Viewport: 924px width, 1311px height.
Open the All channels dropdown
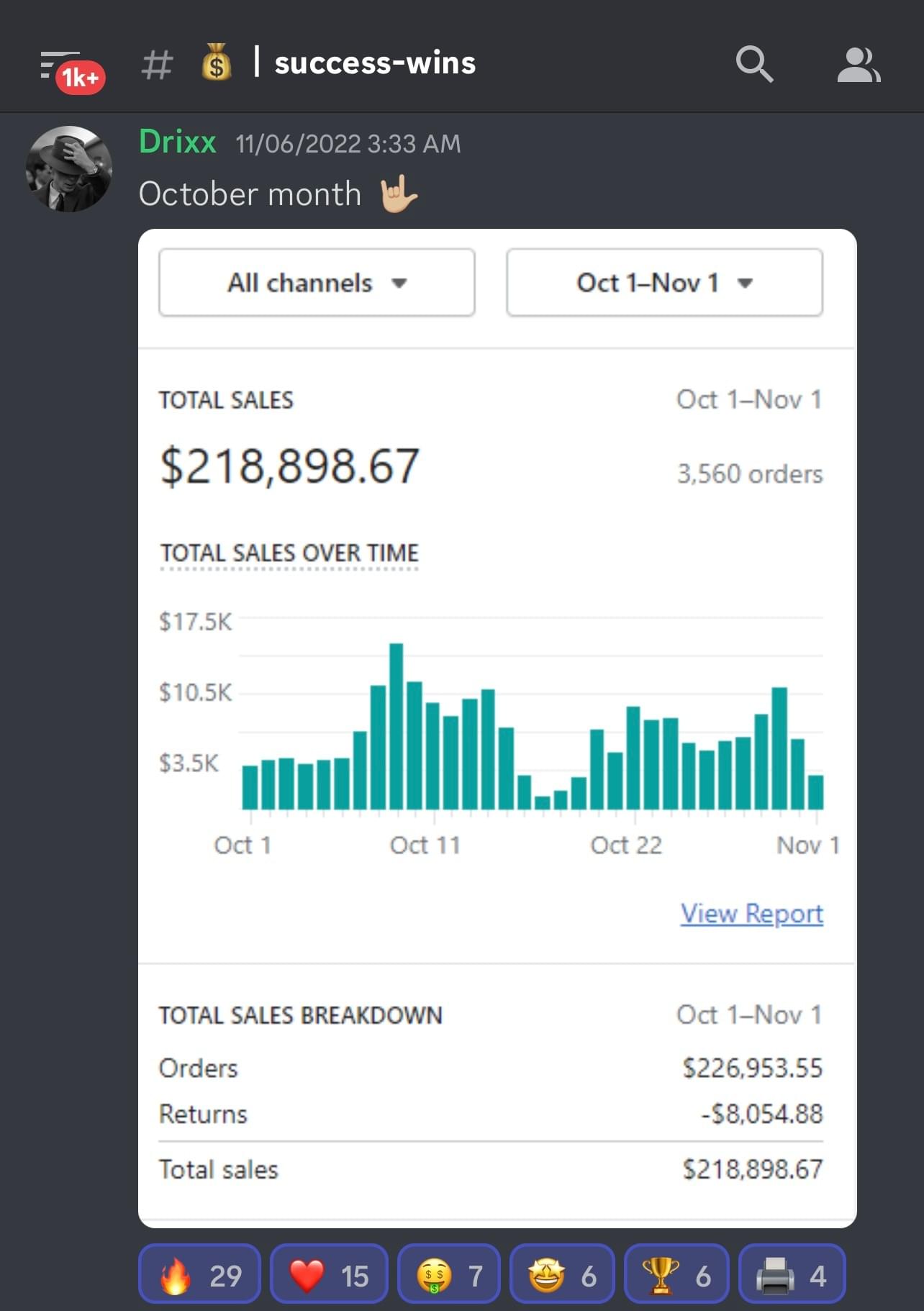tap(317, 283)
